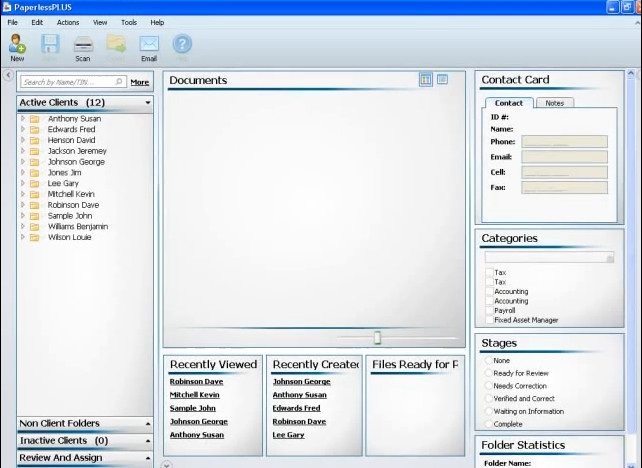Click Wilson Louie folder icon
The height and width of the screenshot is (468, 642).
(x=35, y=237)
